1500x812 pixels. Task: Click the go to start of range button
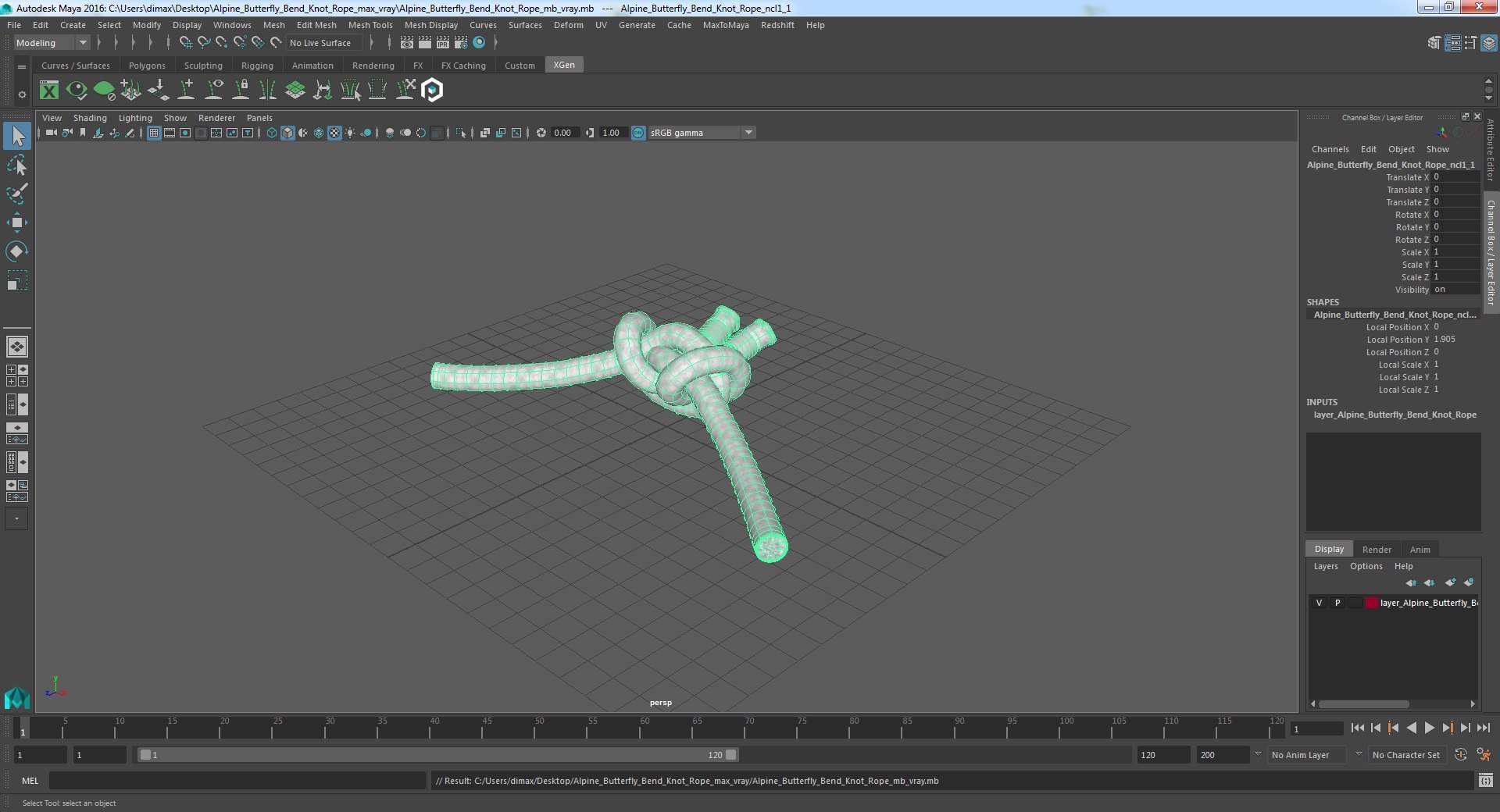pyautogui.click(x=1357, y=728)
